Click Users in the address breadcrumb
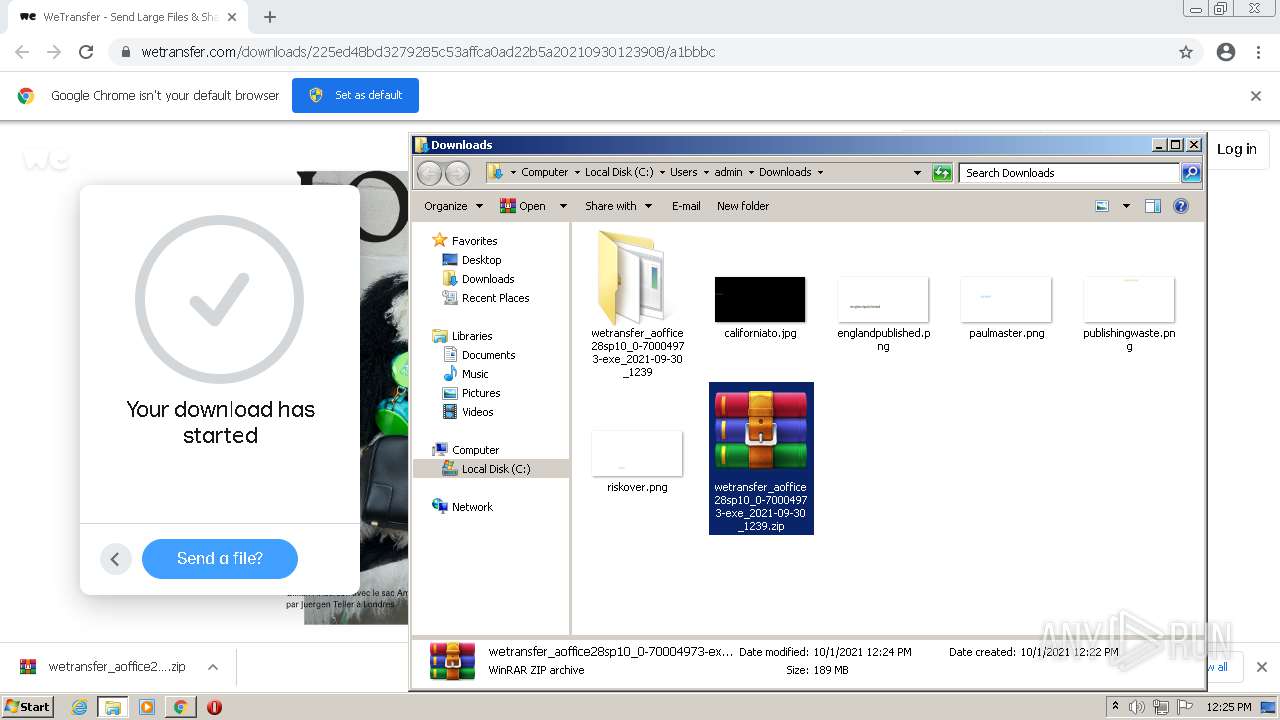This screenshot has height=720, width=1280. pyautogui.click(x=684, y=172)
